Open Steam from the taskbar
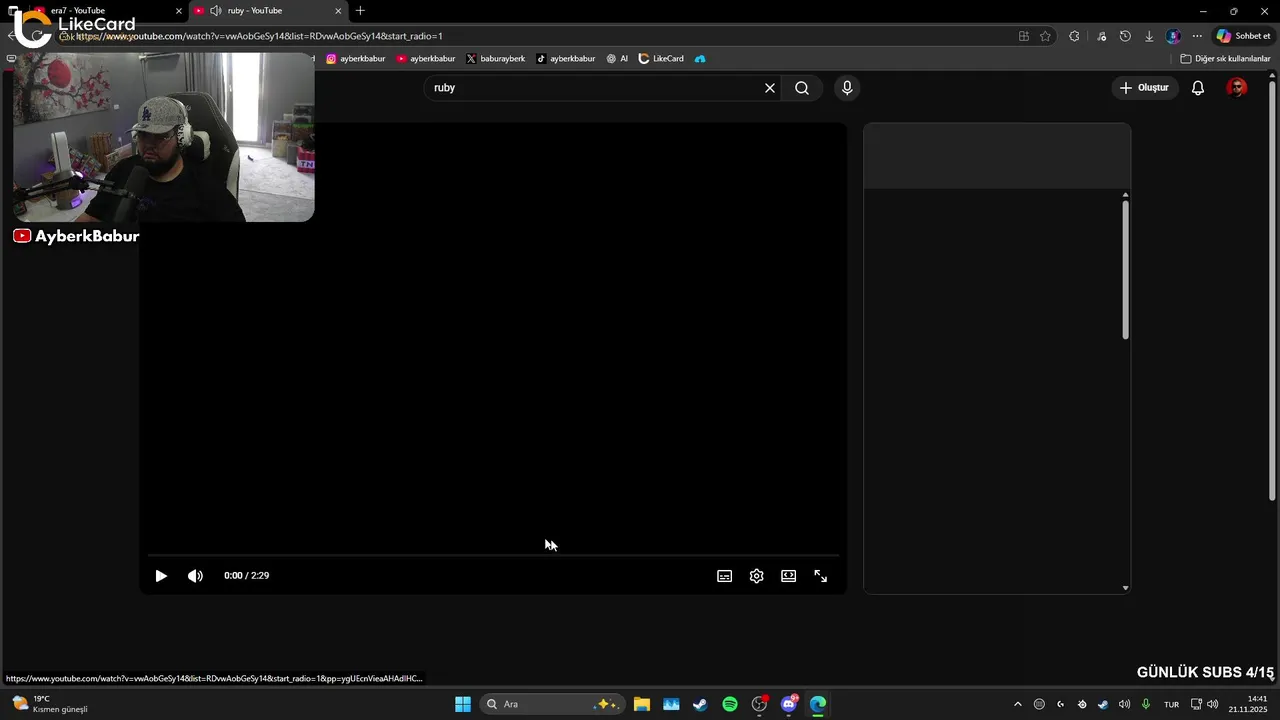The image size is (1280, 720). pos(700,704)
